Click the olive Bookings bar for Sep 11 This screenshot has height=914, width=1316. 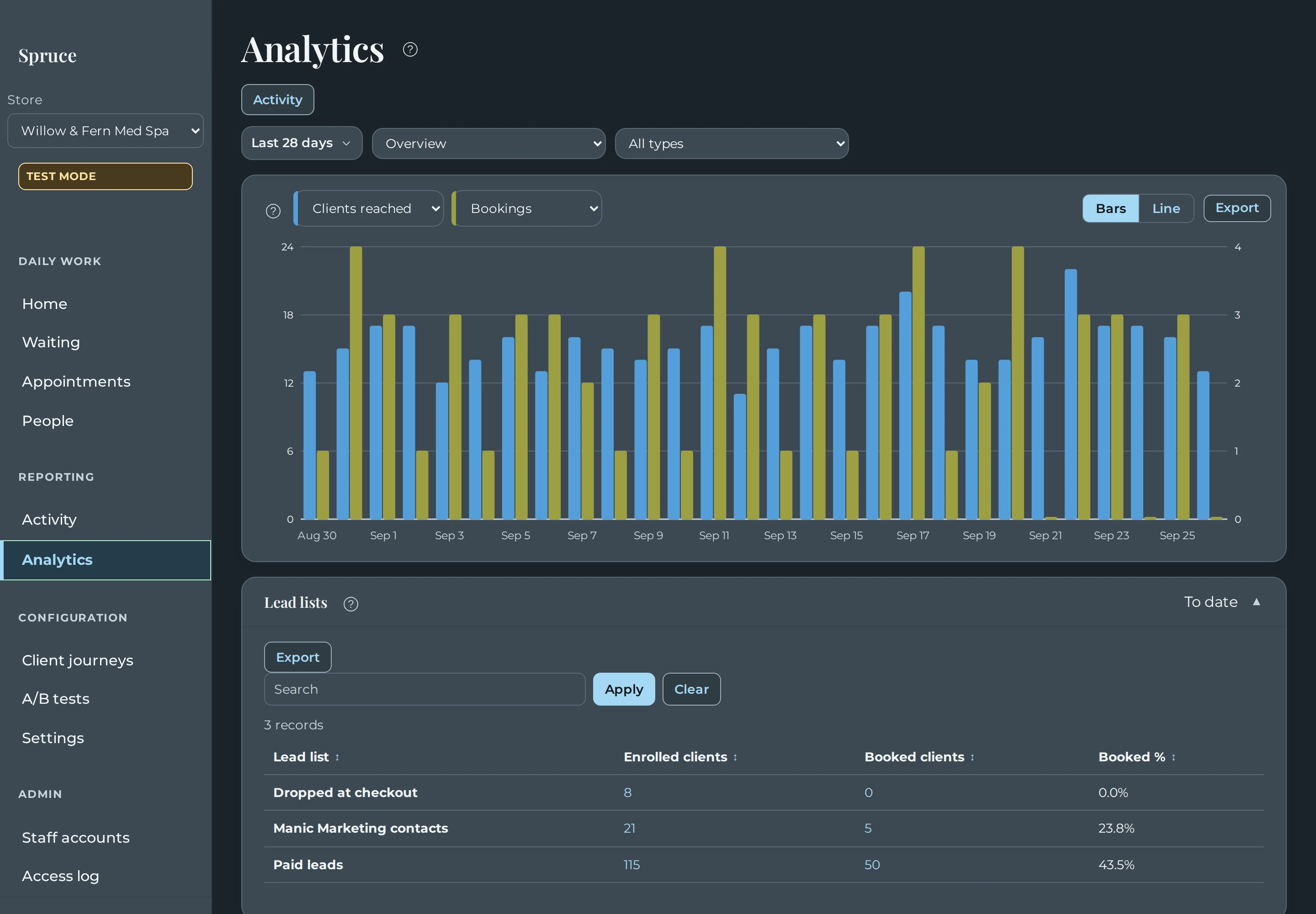tap(720, 383)
